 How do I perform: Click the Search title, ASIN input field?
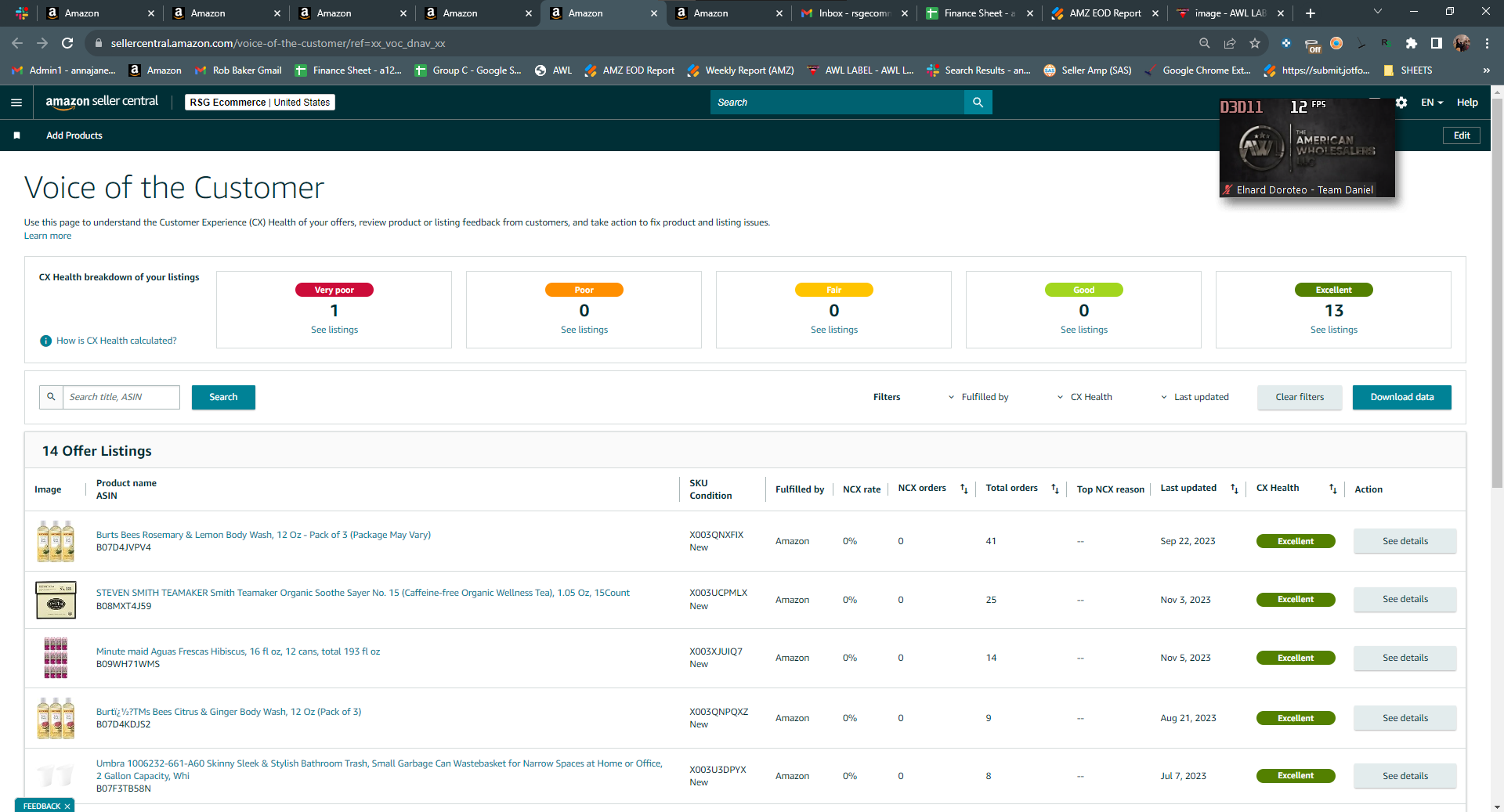[121, 397]
